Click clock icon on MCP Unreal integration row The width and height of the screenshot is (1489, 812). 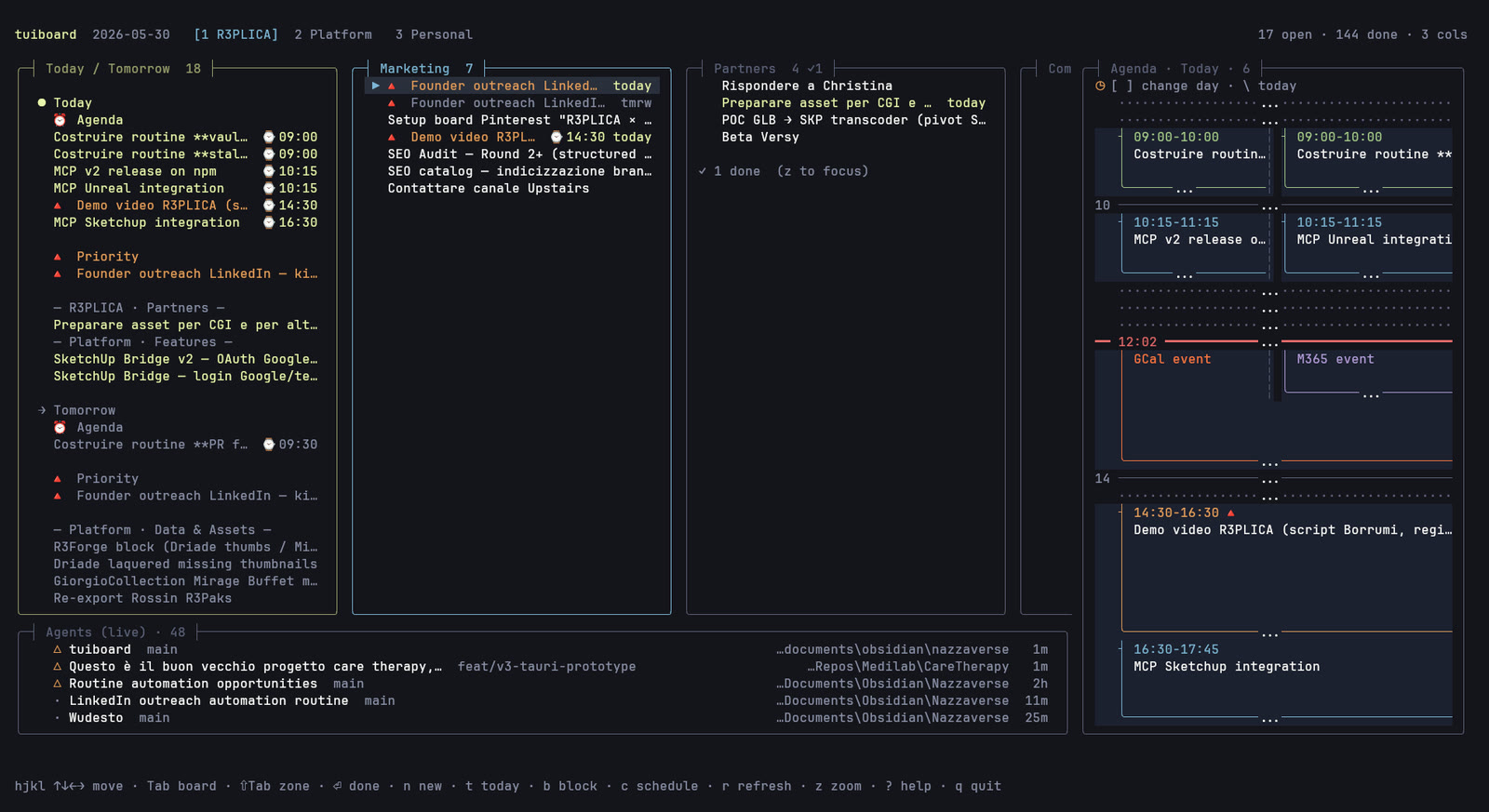[x=269, y=188]
